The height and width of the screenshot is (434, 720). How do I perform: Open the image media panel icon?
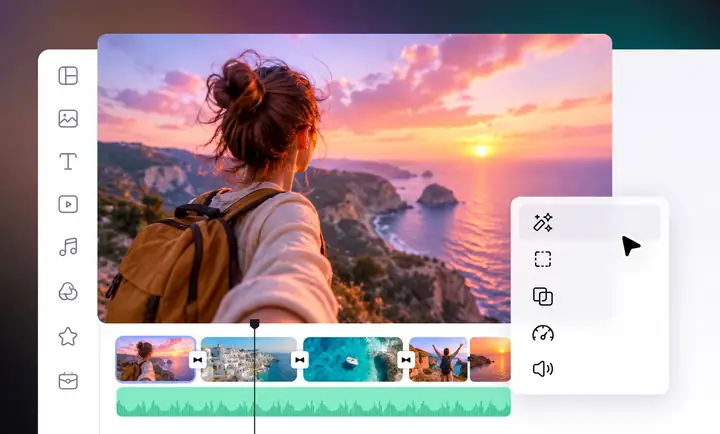[x=68, y=118]
